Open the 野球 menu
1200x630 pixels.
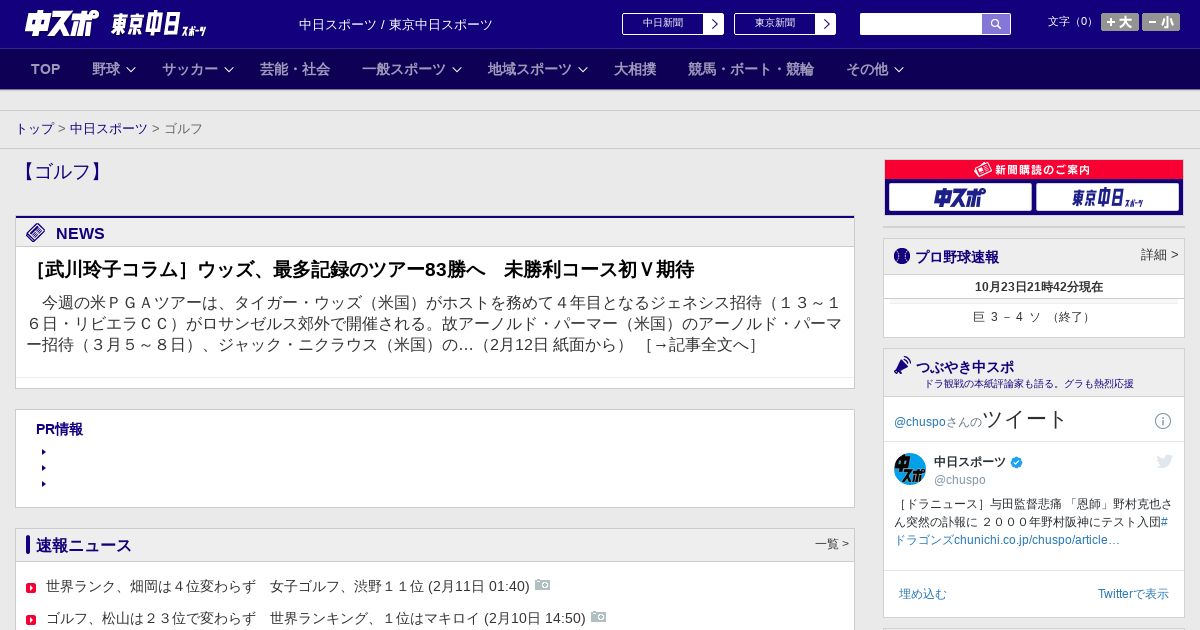[x=106, y=69]
